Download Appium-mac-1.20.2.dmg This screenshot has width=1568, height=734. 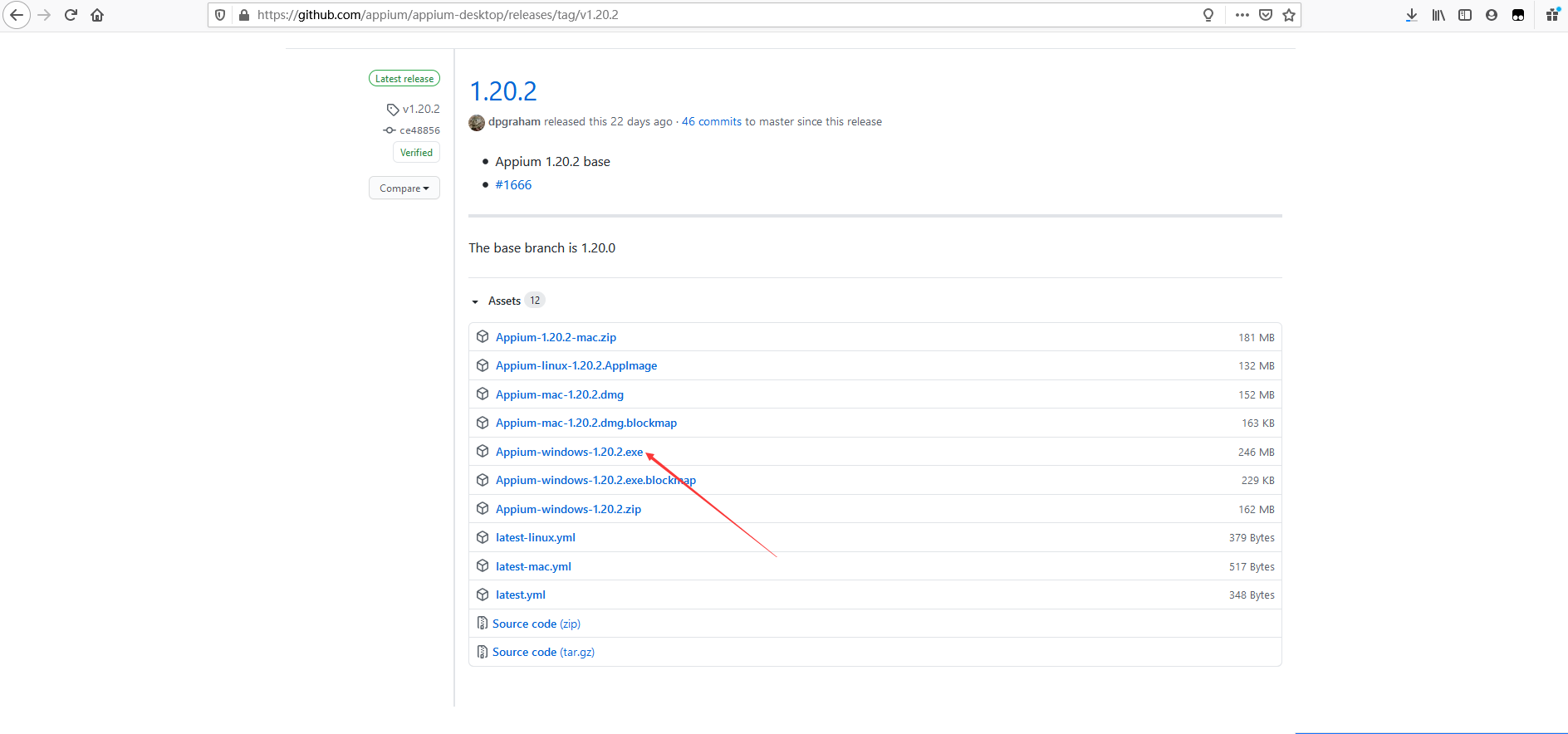click(x=560, y=394)
